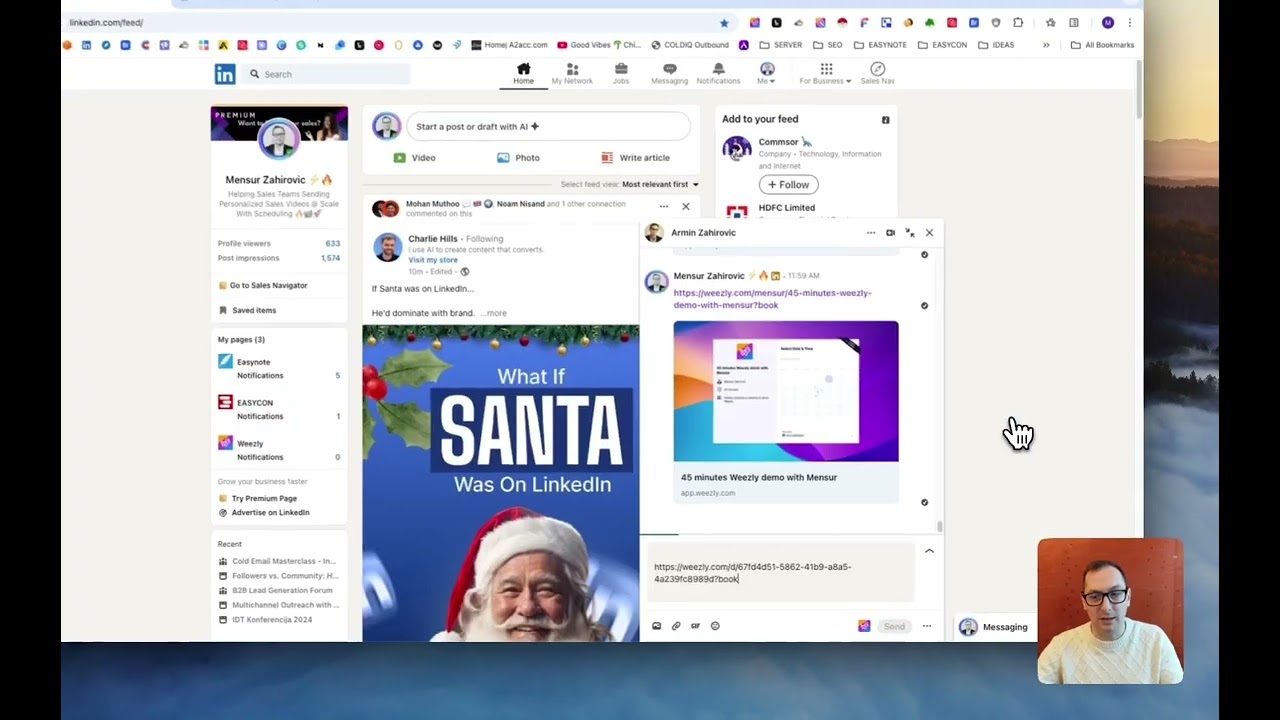Open the All Bookmarks folder
Viewport: 1280px width, 720px height.
tap(1102, 45)
